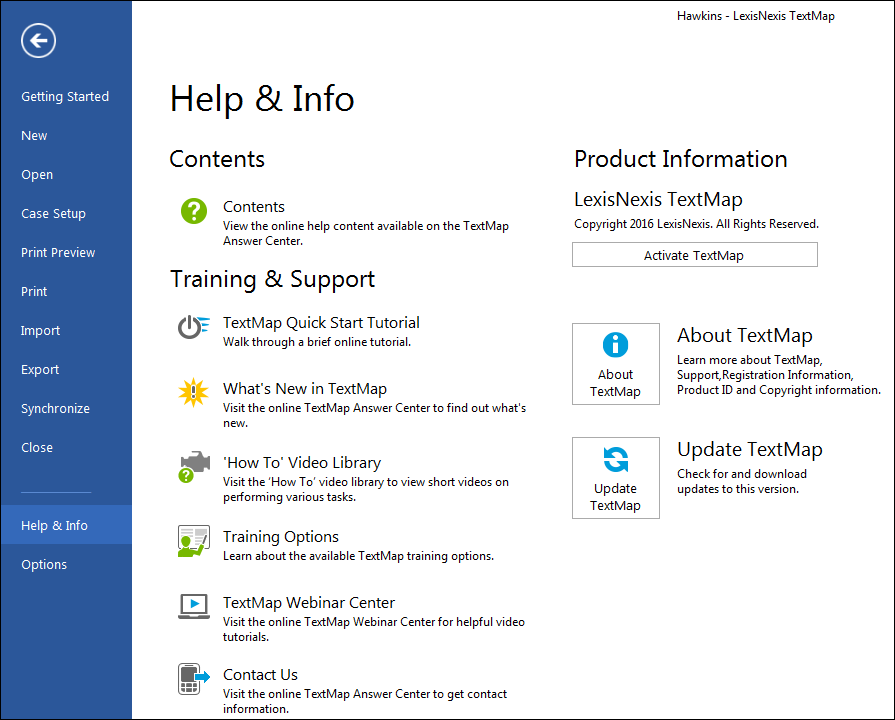The height and width of the screenshot is (720, 895).
Task: Click 'Check for and download updates' description
Action: tap(741, 481)
